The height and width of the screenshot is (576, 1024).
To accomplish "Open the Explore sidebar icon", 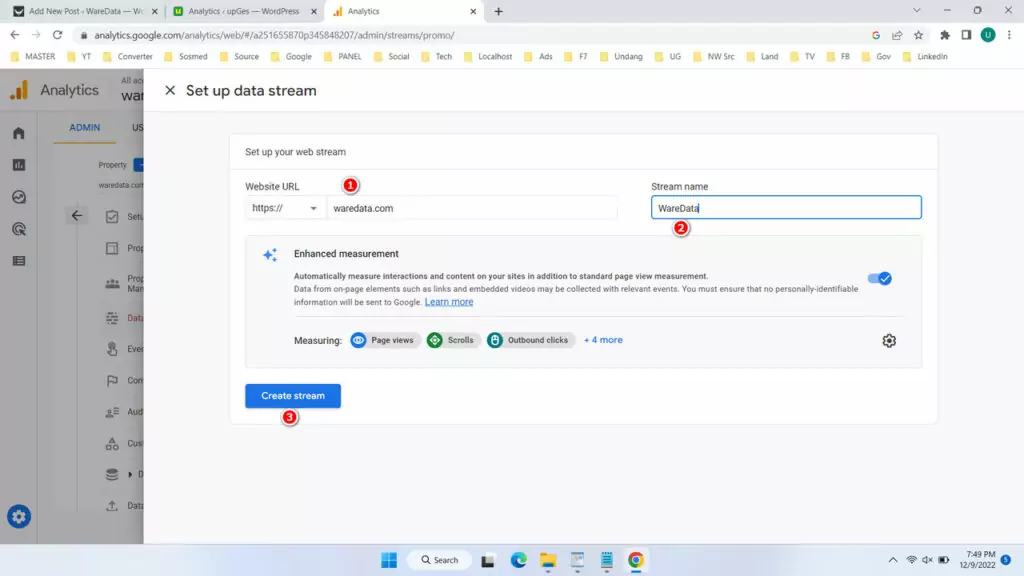I will pyautogui.click(x=19, y=197).
